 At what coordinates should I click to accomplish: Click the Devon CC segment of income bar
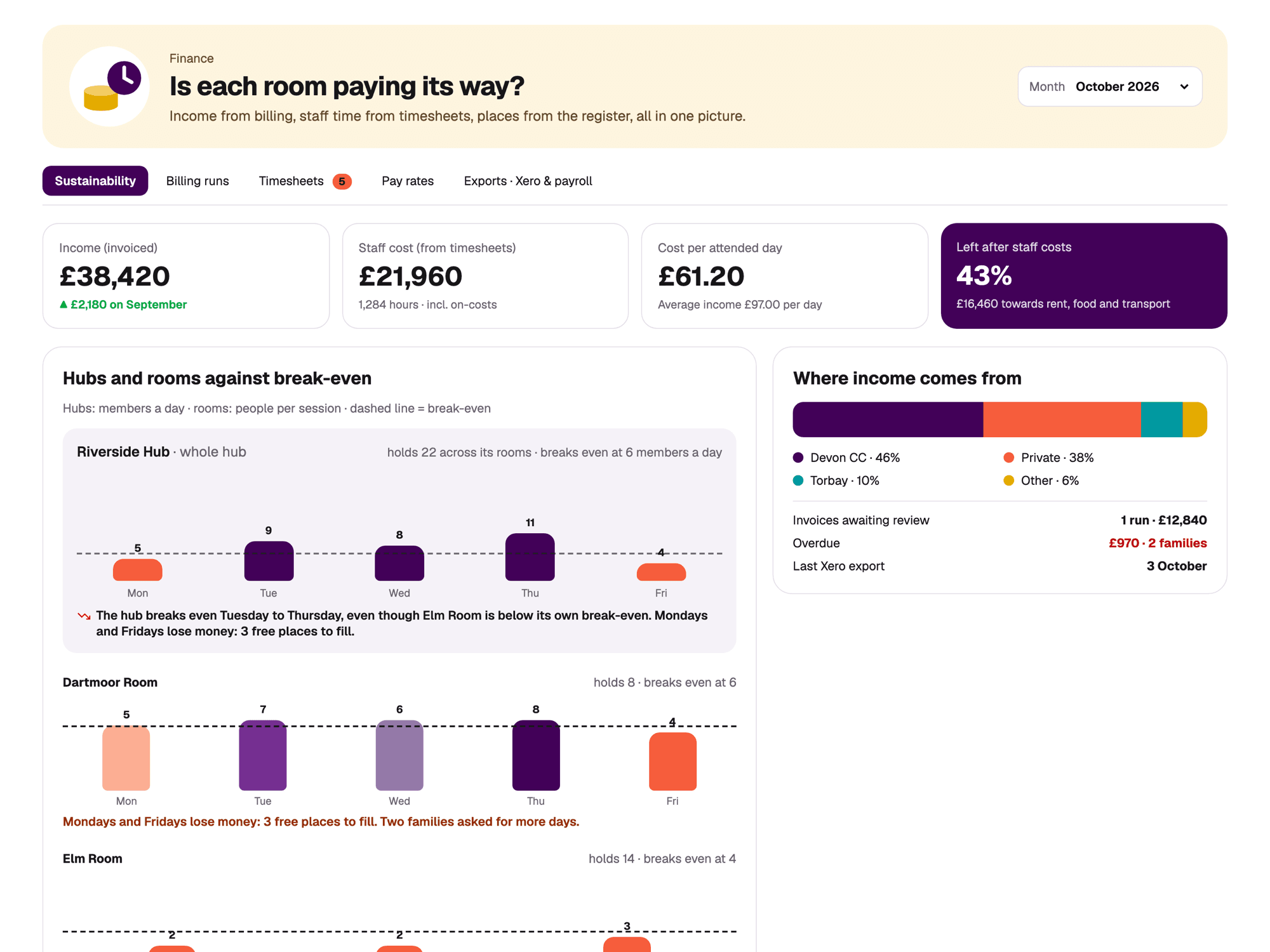(888, 420)
